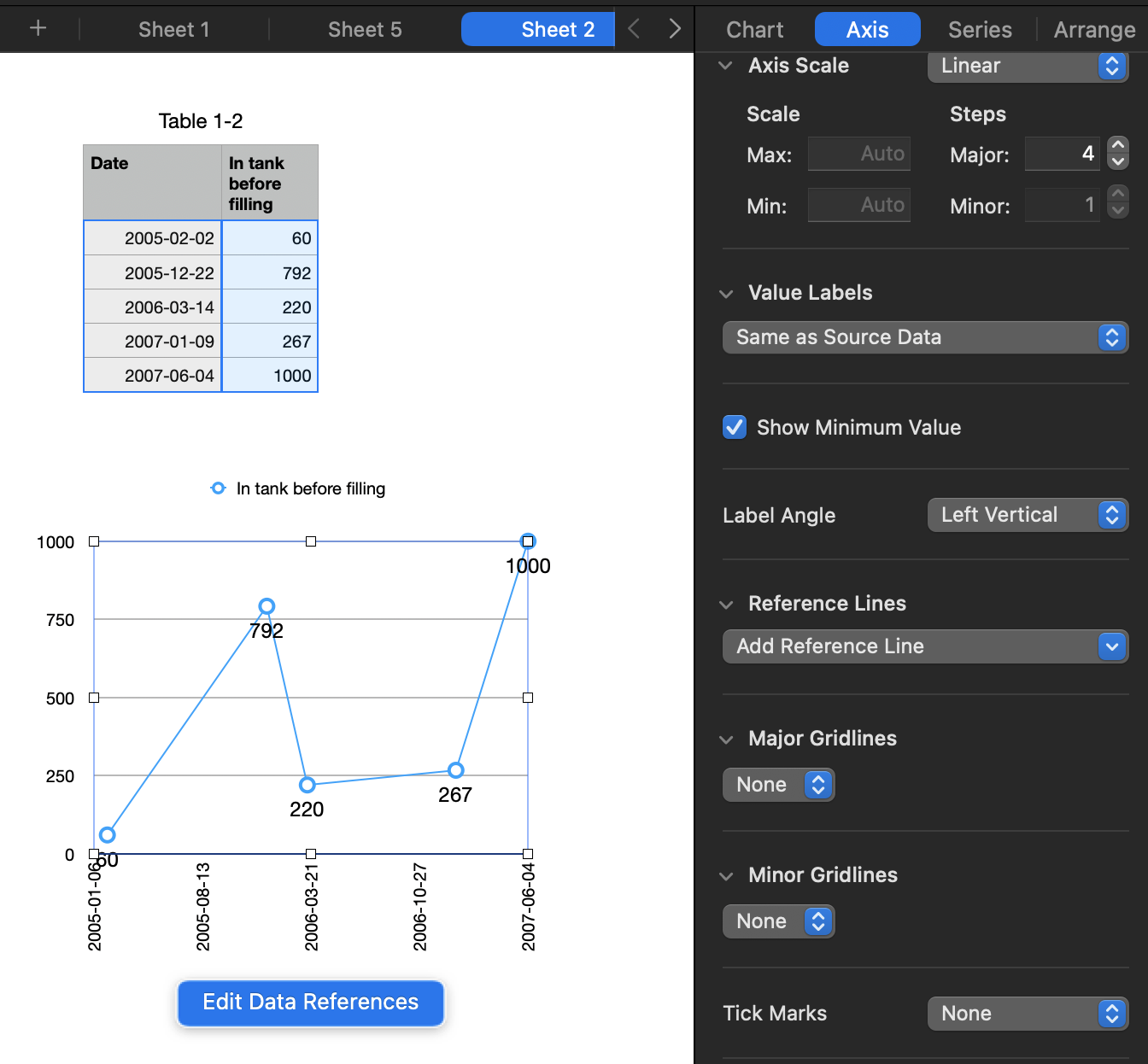Open Same as Source Data dropdown
This screenshot has width=1148, height=1064.
click(926, 337)
